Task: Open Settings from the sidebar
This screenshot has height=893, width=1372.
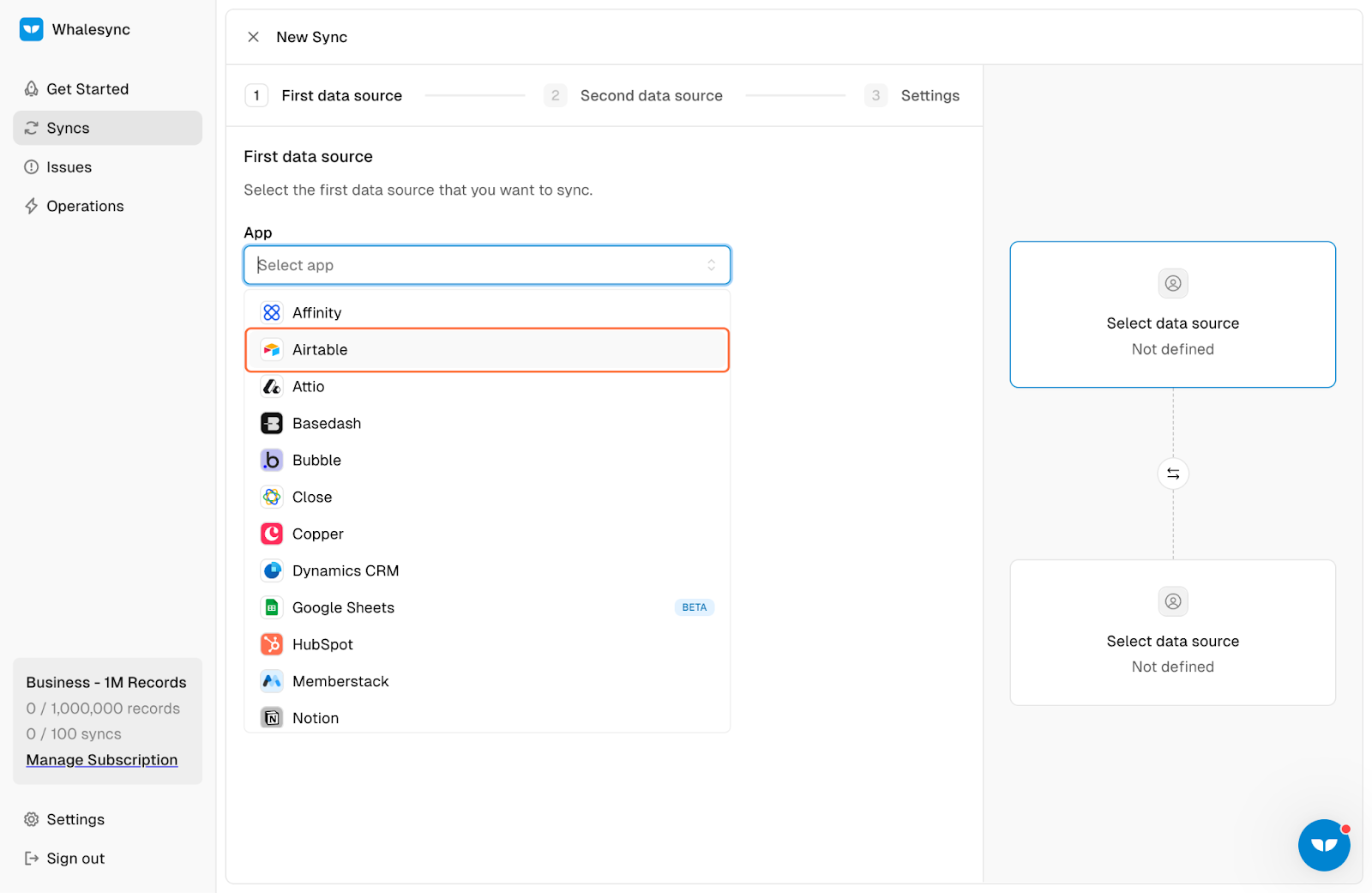Action: click(x=107, y=819)
